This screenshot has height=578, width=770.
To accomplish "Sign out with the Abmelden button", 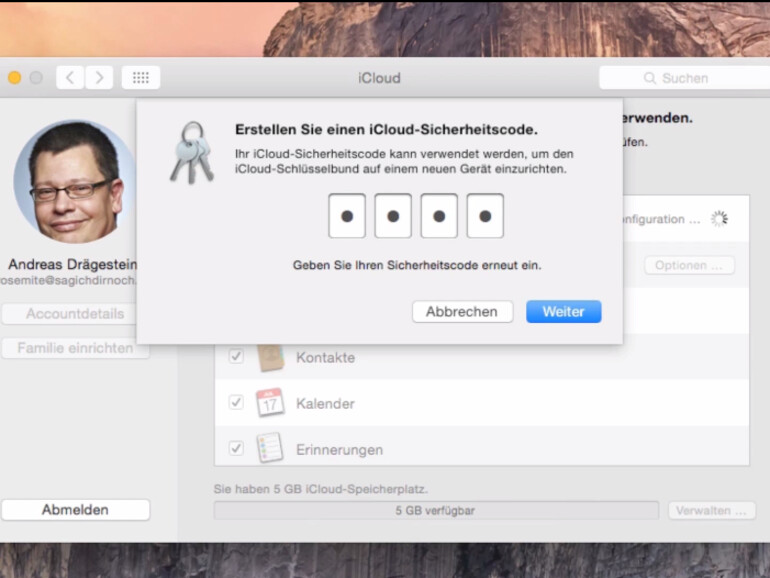I will [x=76, y=510].
